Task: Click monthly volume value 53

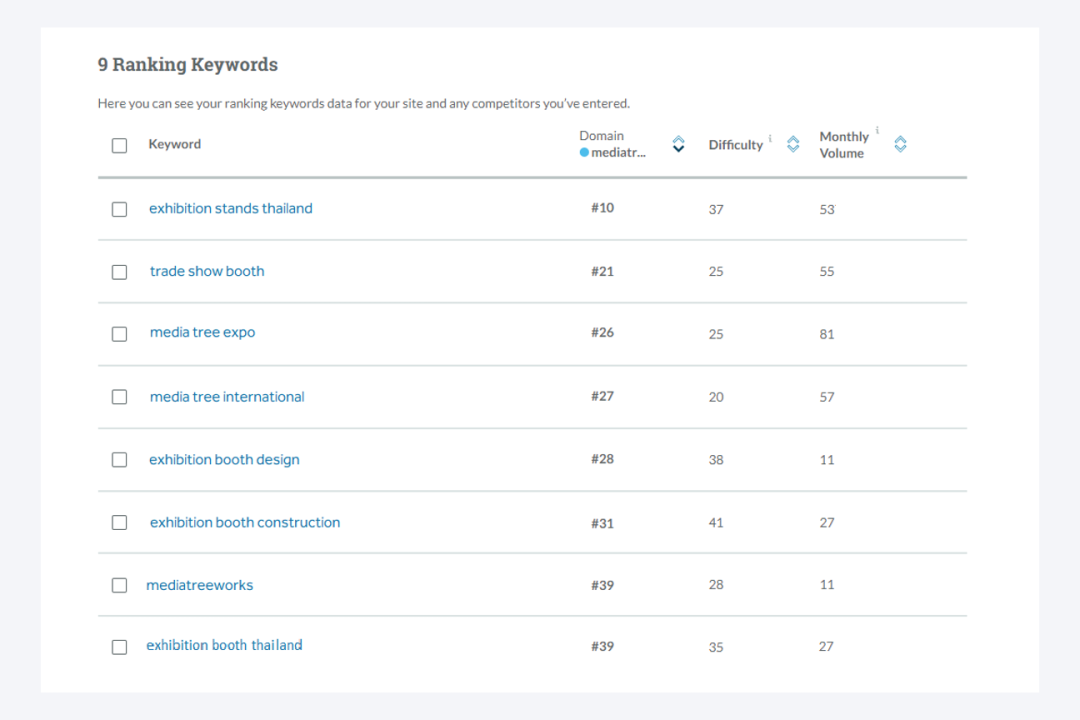Action: [827, 209]
